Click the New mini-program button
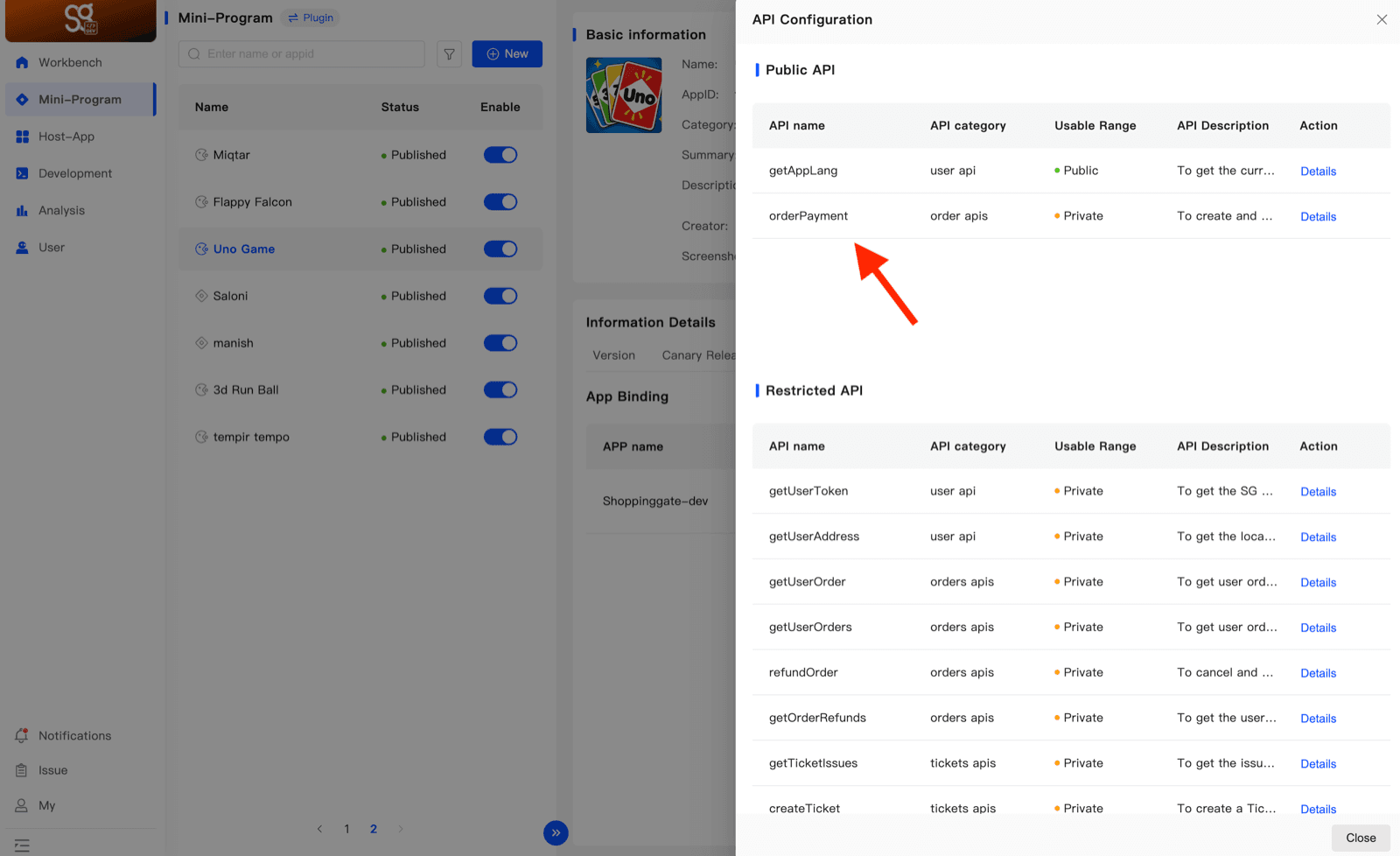 point(507,53)
